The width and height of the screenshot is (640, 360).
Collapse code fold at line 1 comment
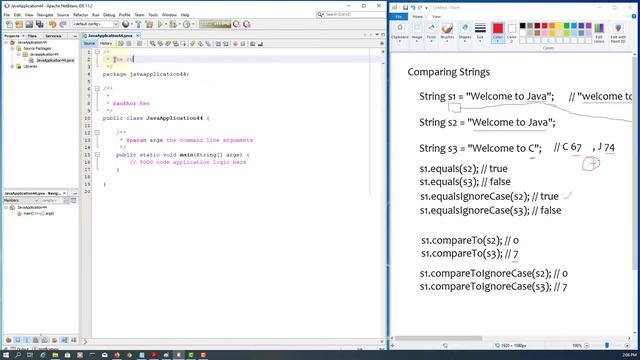pos(97,52)
